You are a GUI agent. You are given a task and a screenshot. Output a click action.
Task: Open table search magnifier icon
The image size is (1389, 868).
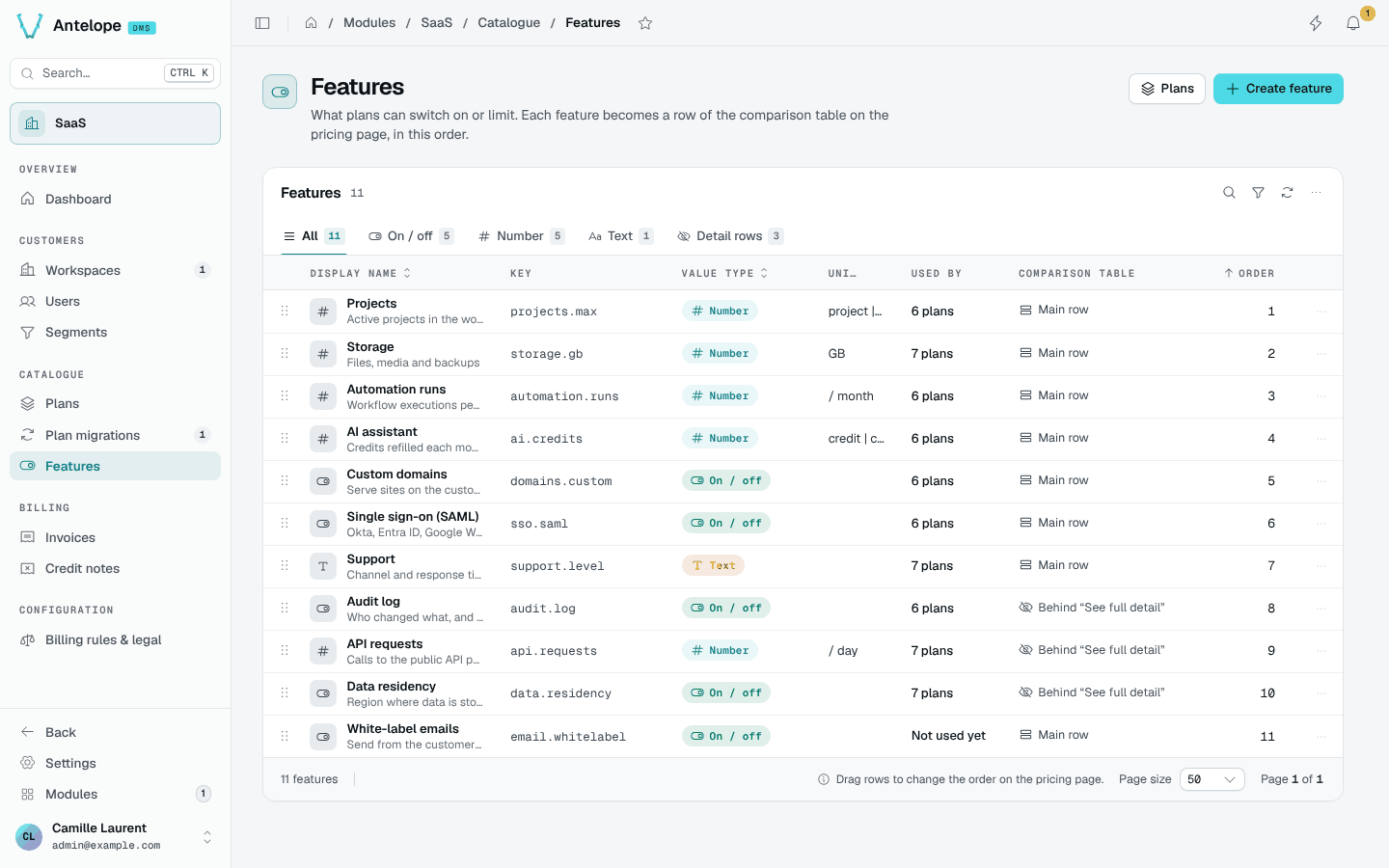pyautogui.click(x=1229, y=193)
